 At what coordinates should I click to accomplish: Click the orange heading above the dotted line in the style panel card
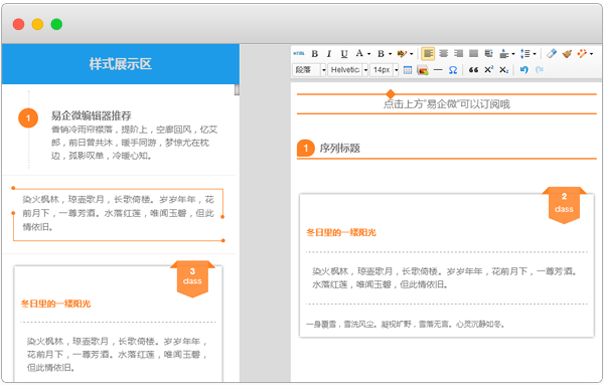[56, 304]
